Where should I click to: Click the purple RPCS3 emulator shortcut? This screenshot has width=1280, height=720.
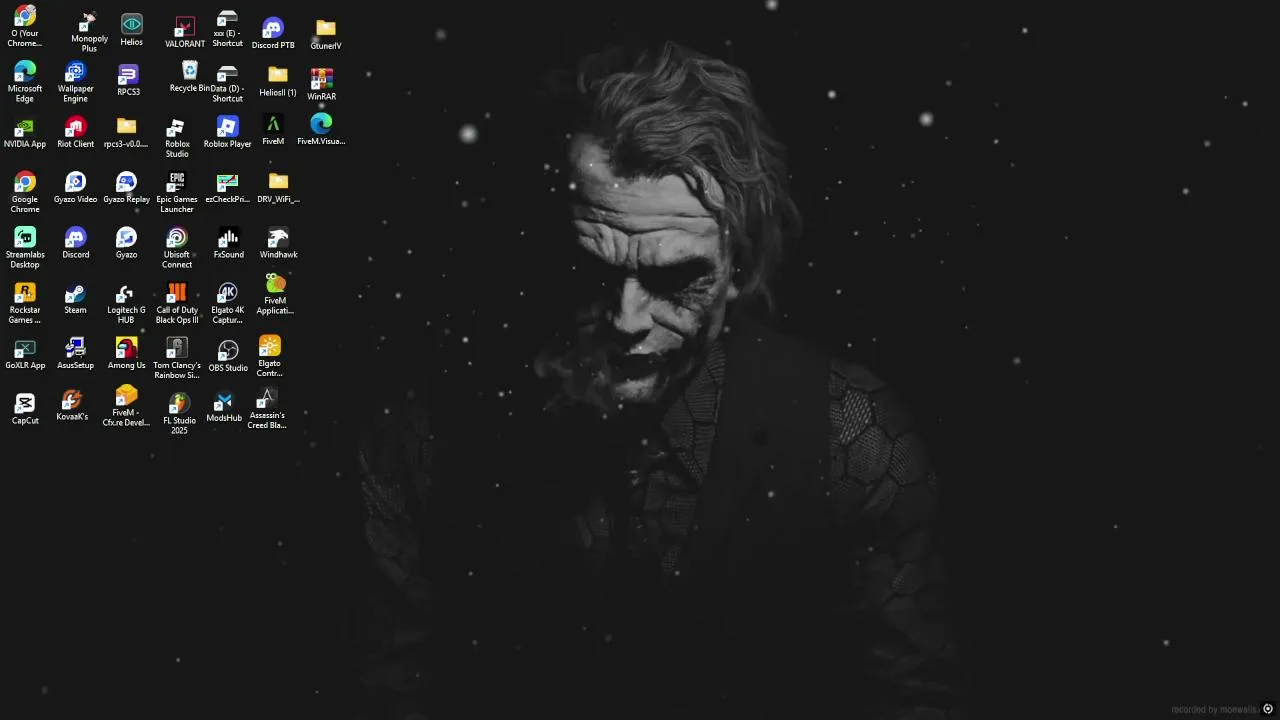coord(128,80)
